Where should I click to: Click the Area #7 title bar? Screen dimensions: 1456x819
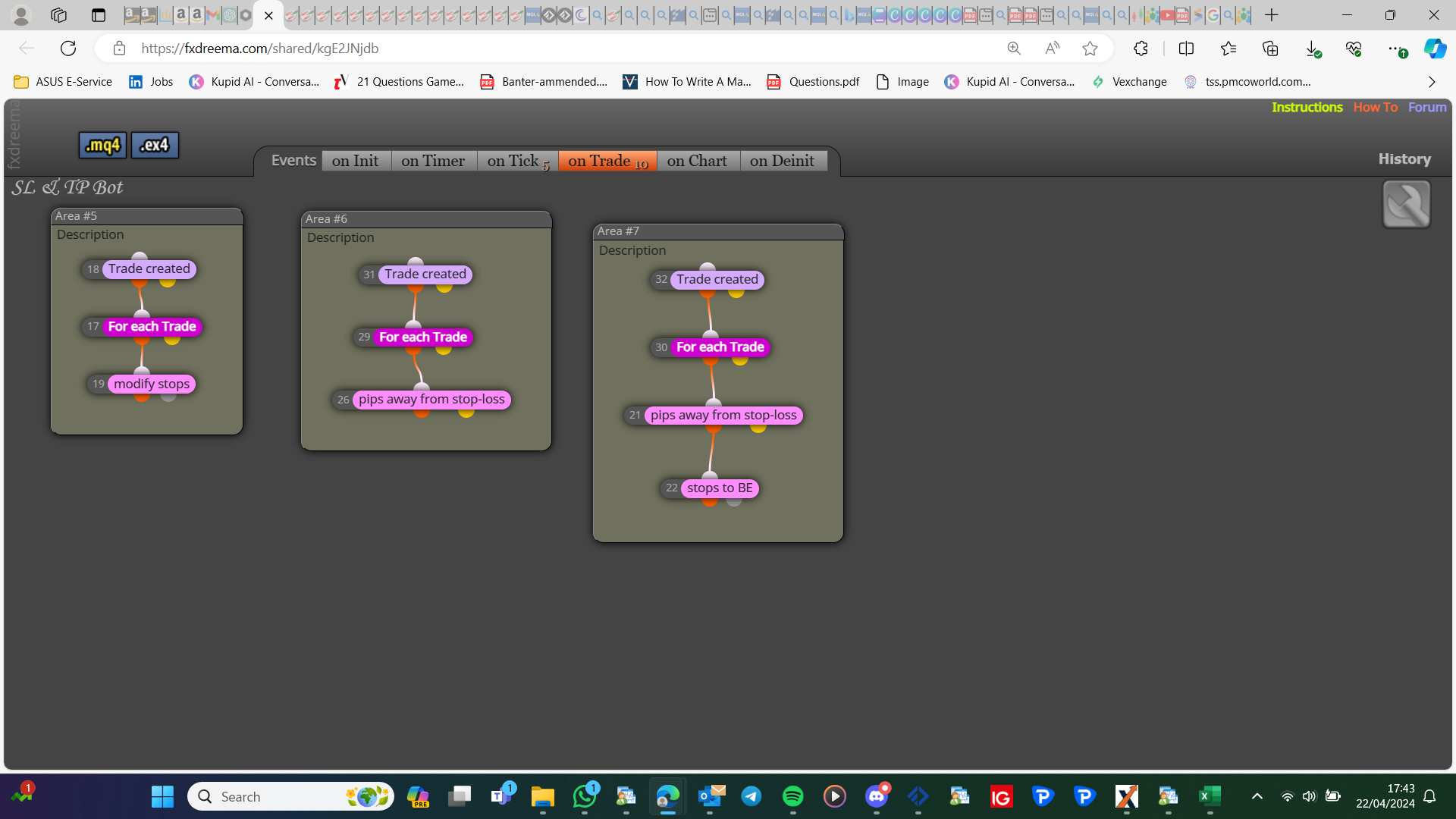pyautogui.click(x=718, y=231)
